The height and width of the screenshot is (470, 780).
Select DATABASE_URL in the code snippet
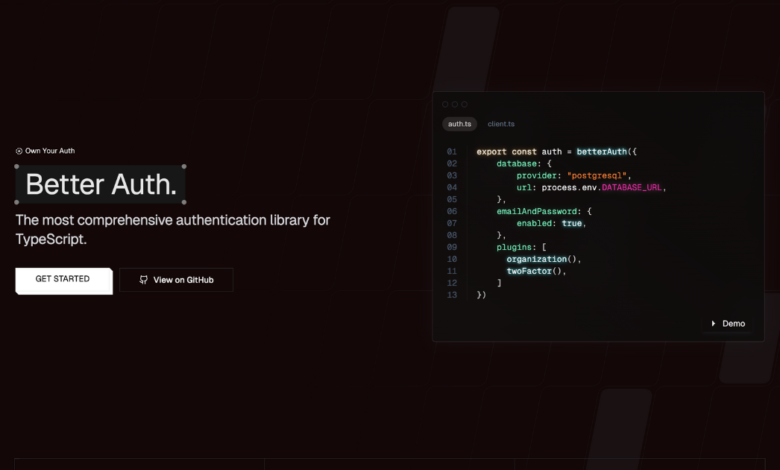pyautogui.click(x=633, y=187)
